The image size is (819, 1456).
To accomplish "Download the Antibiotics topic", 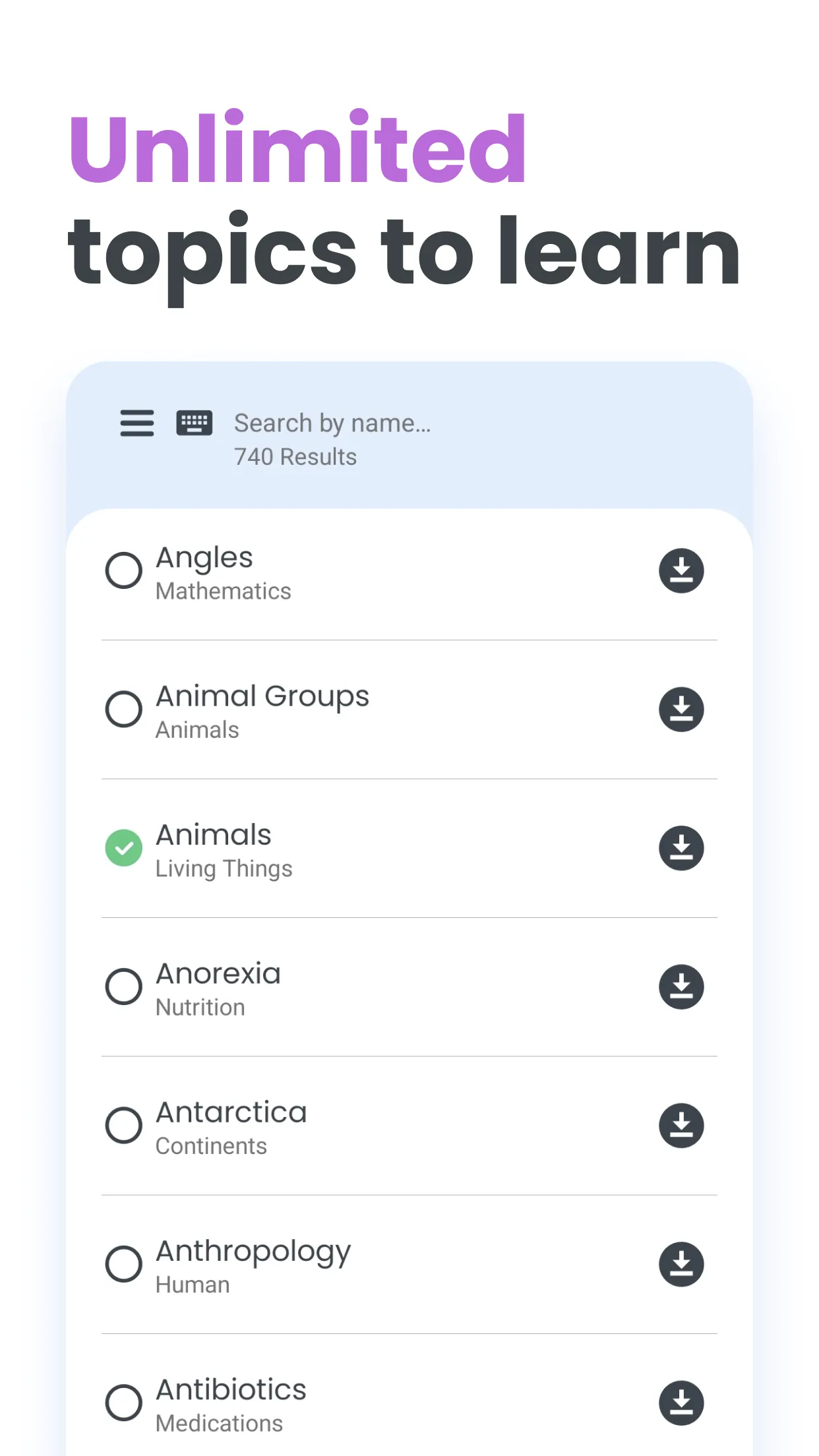I will click(x=681, y=1403).
